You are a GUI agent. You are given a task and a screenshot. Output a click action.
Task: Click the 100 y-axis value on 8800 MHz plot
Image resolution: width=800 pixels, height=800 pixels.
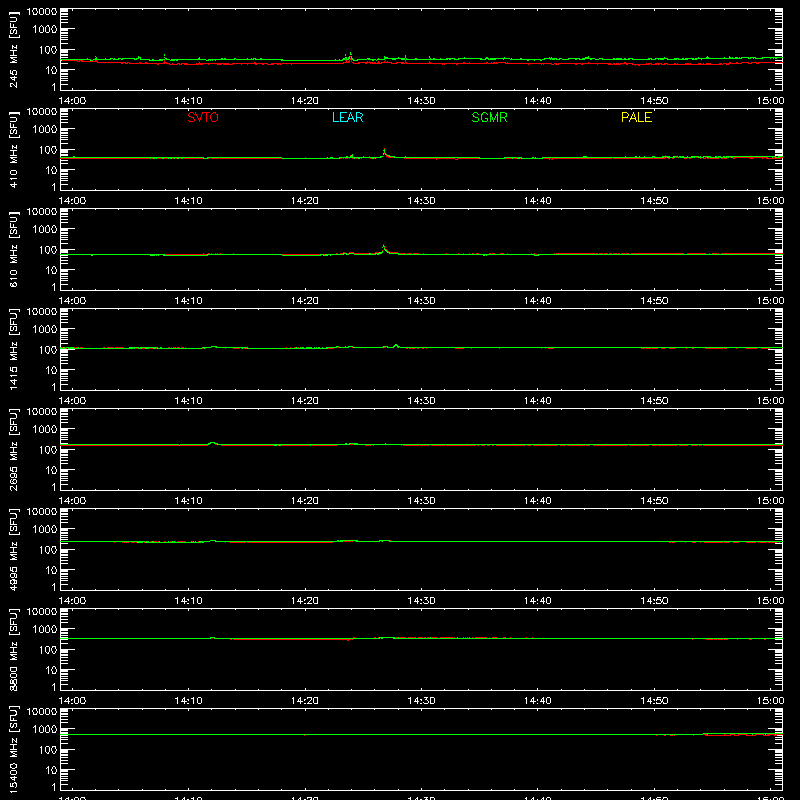pos(48,650)
